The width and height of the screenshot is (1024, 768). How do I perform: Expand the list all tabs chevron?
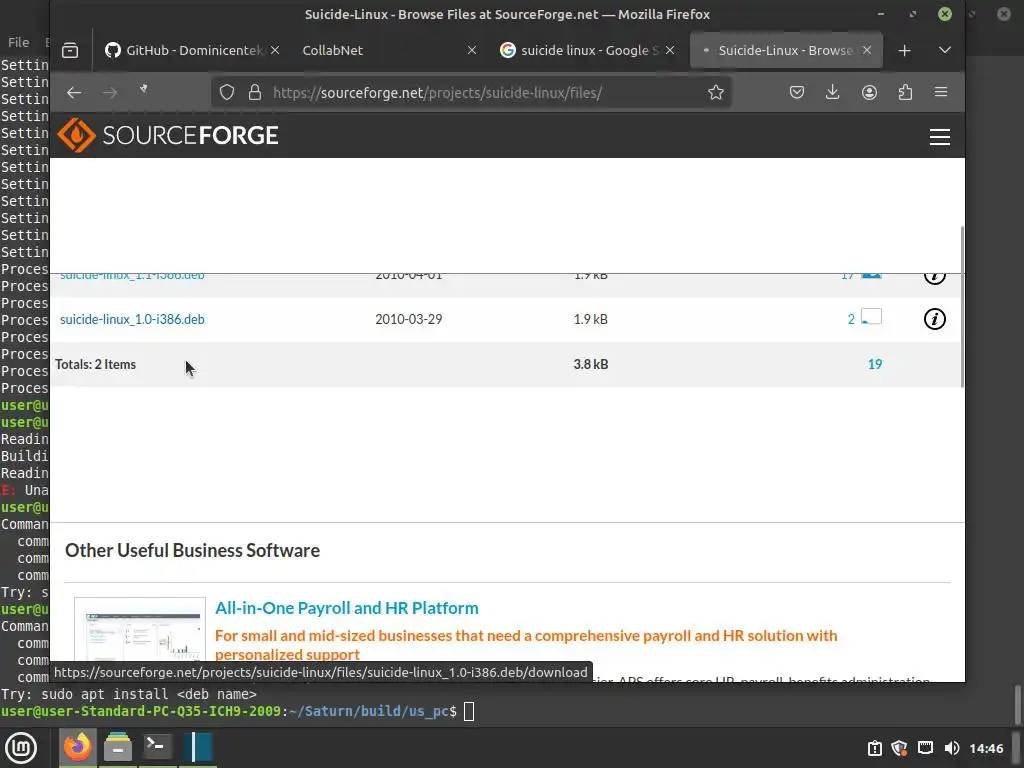(x=945, y=50)
